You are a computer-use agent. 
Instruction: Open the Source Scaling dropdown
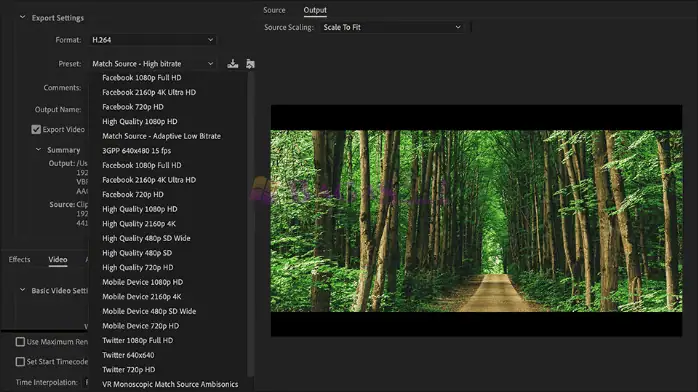(x=392, y=27)
